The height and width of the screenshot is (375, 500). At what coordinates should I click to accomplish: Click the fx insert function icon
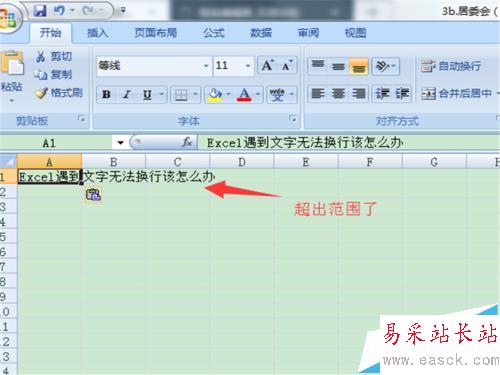point(187,142)
